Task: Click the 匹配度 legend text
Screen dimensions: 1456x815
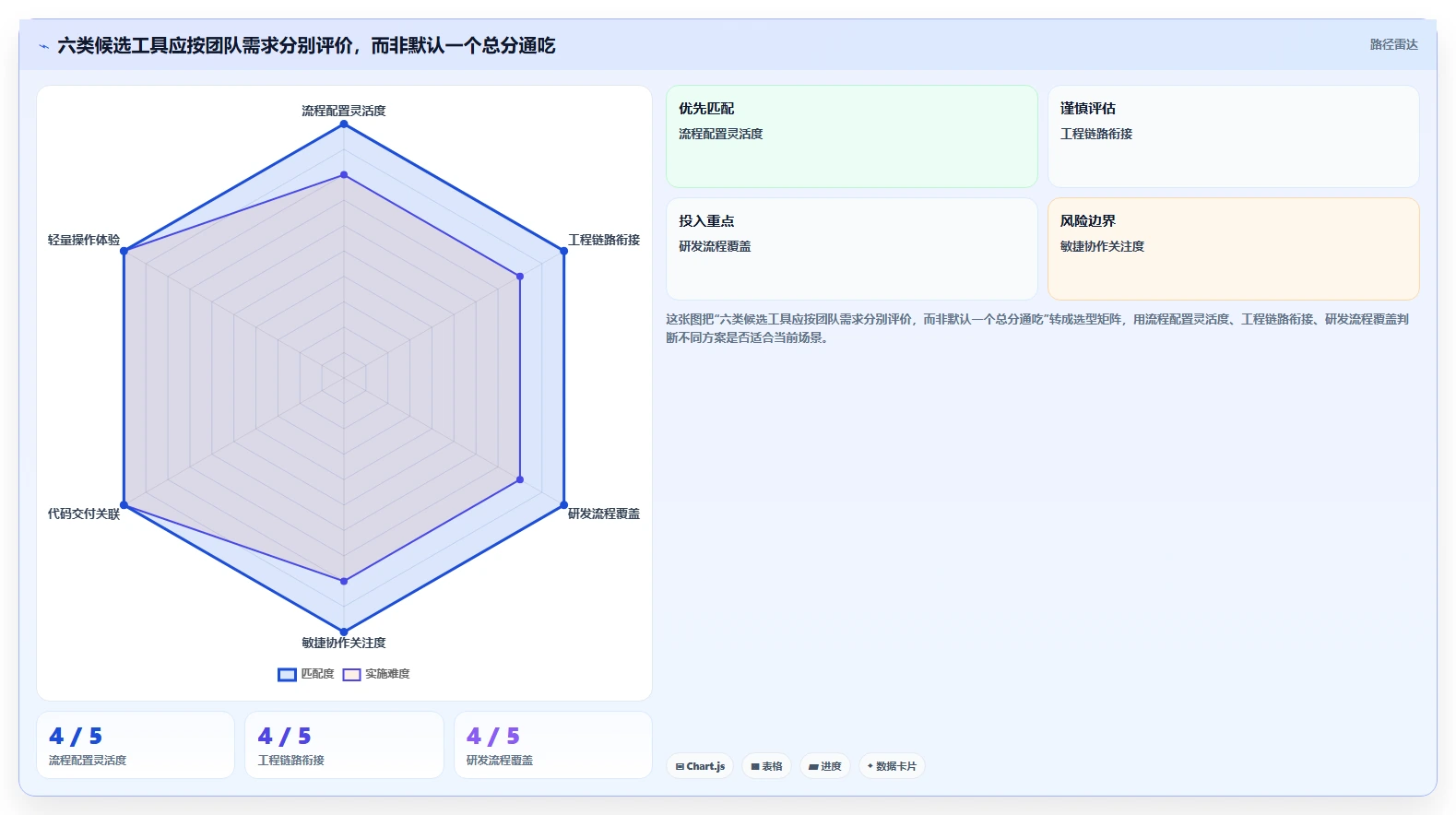Action: pyautogui.click(x=317, y=675)
